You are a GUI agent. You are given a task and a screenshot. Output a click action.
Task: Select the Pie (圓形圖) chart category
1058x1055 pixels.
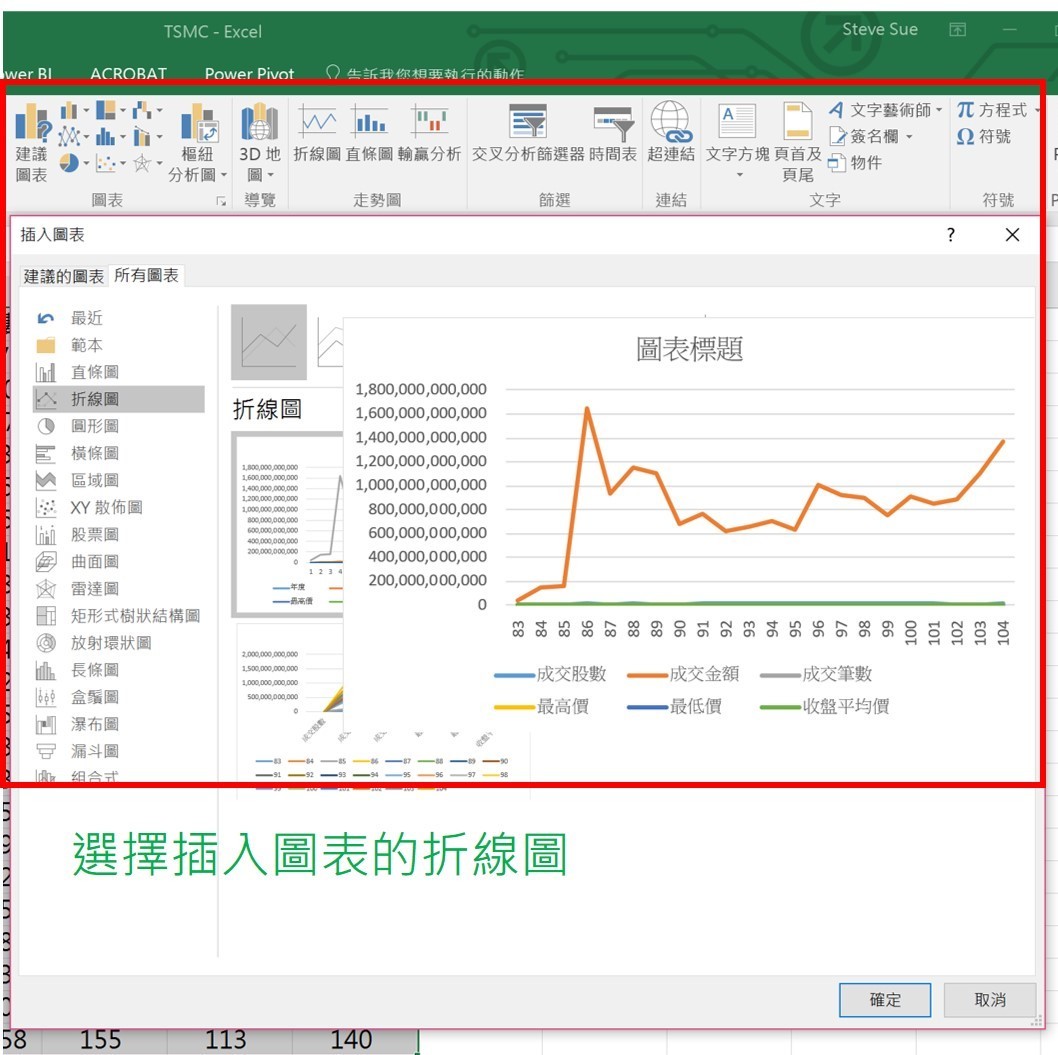[118, 426]
